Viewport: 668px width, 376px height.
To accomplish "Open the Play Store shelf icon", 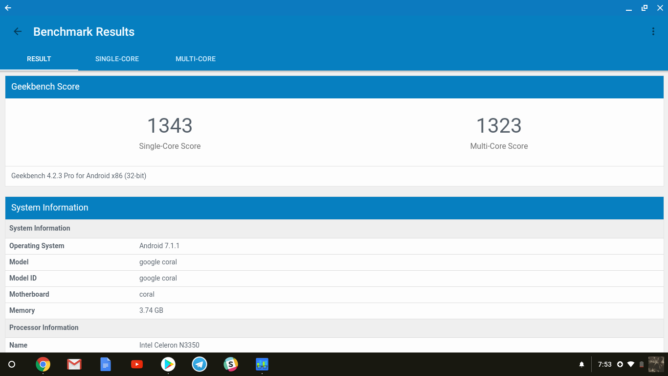I will tap(168, 364).
